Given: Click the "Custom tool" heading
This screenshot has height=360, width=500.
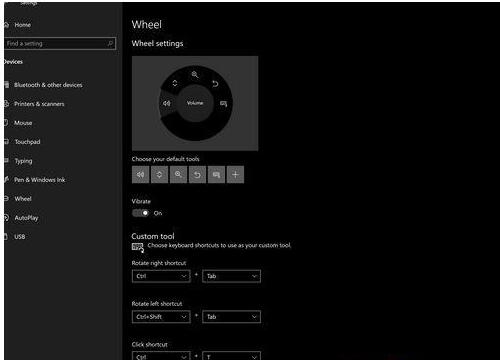Looking at the screenshot, I should 153,236.
